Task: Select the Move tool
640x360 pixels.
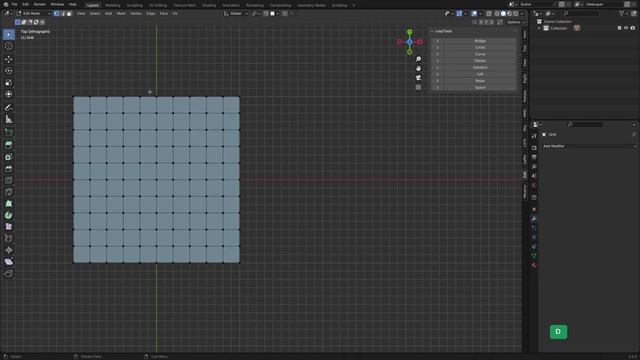Action: [9, 59]
